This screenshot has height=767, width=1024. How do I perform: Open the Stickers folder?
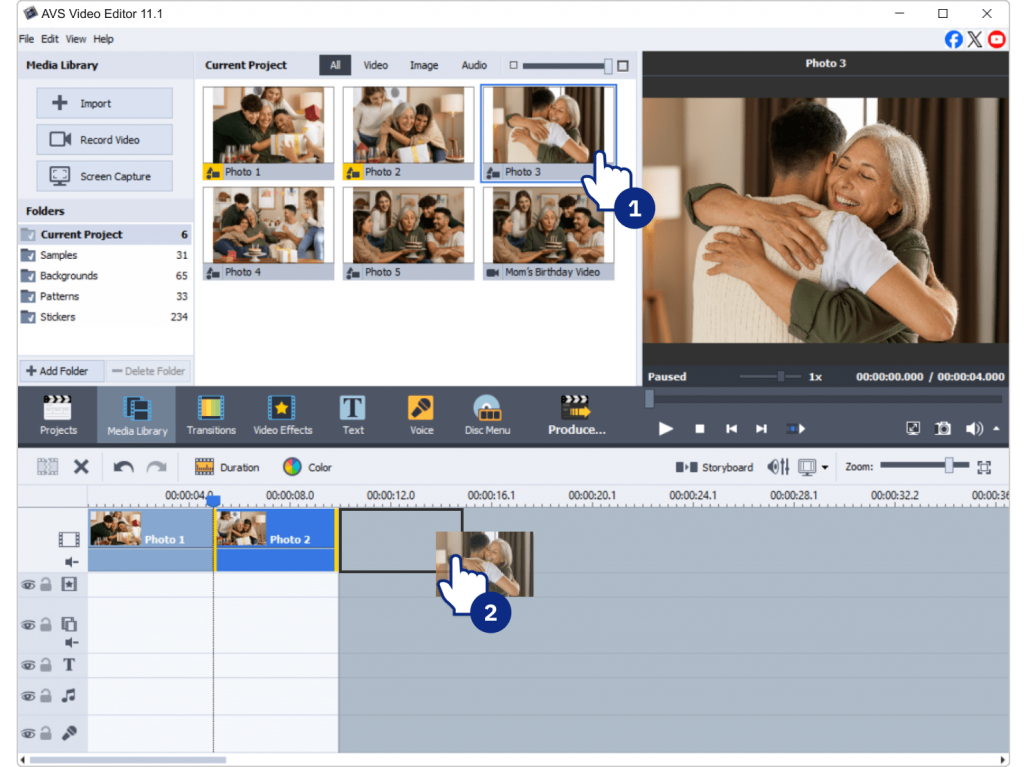click(x=57, y=317)
